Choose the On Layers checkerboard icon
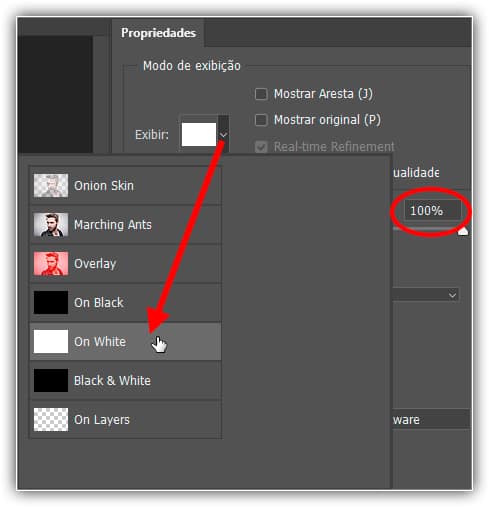The image size is (489, 507). (51, 419)
